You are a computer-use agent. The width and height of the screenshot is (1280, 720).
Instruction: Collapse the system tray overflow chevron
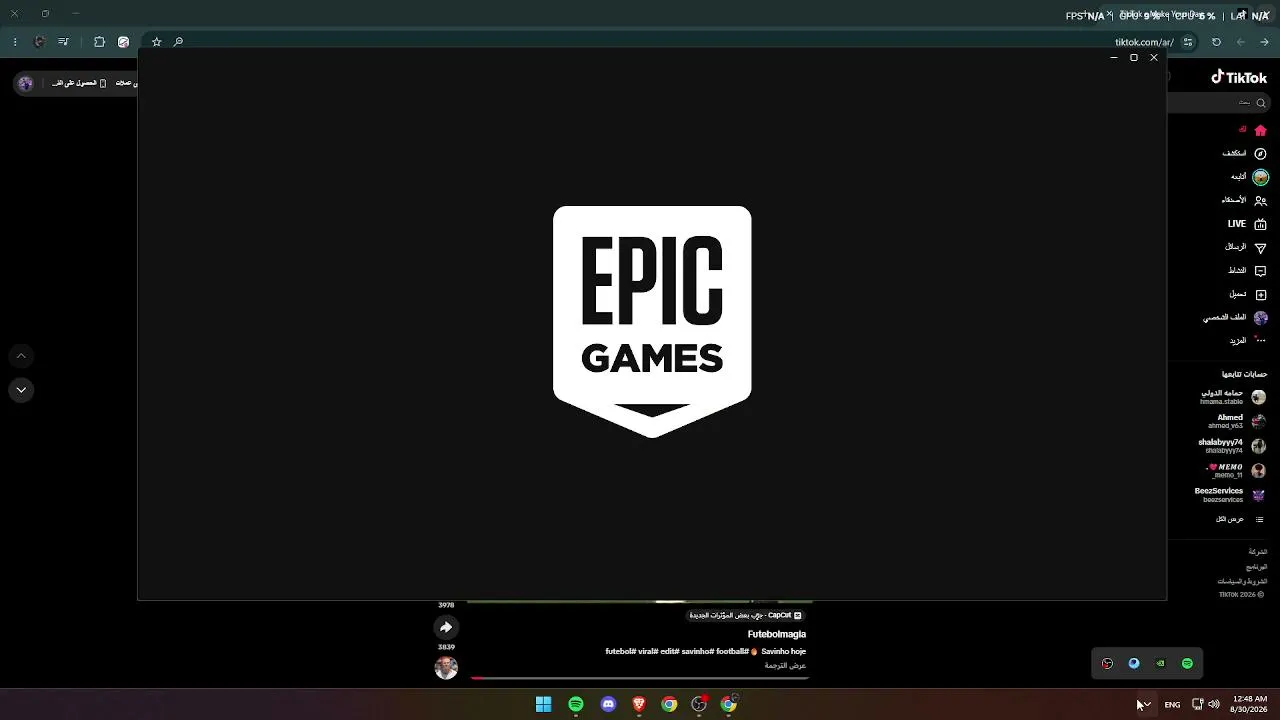[x=1146, y=704]
